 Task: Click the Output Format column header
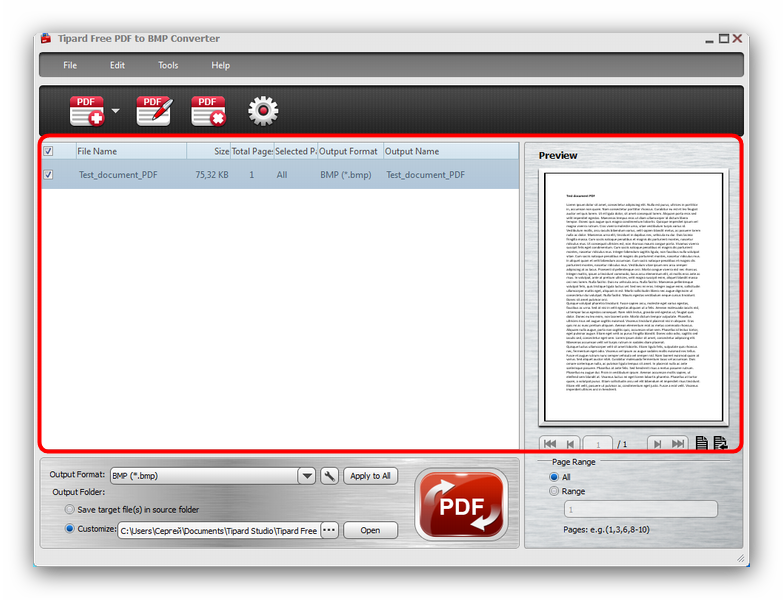[x=350, y=151]
